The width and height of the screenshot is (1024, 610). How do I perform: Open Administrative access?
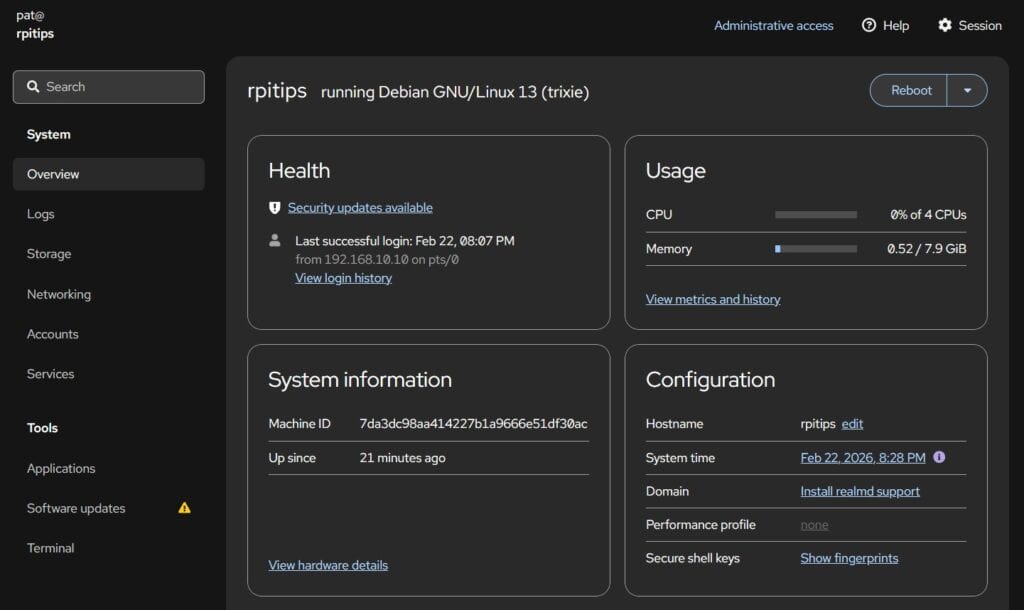click(773, 26)
